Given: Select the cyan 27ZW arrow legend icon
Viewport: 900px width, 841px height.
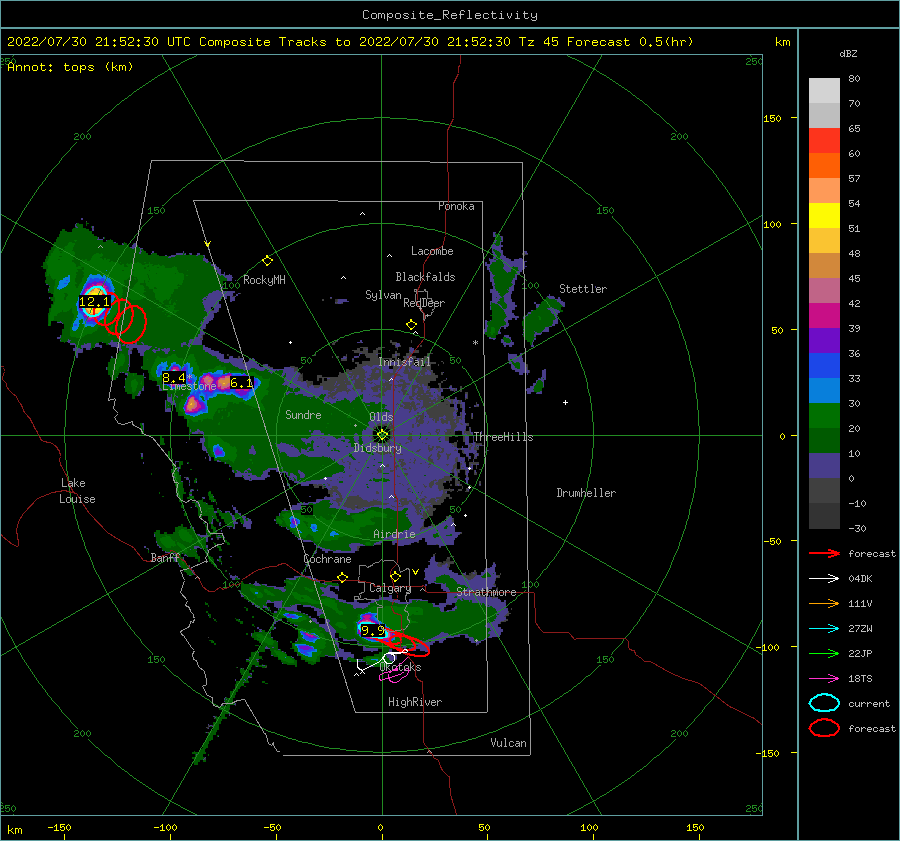Looking at the screenshot, I should [x=824, y=629].
